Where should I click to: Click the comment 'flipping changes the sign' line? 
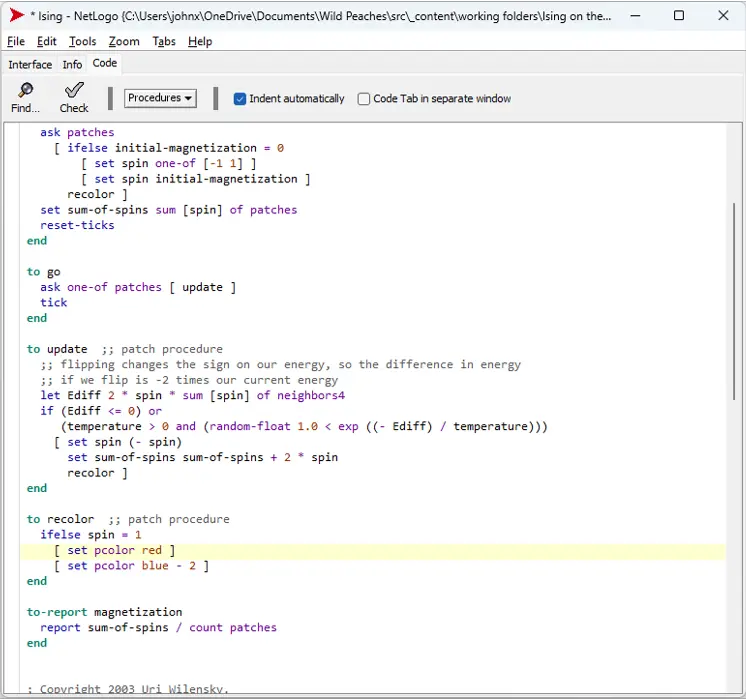pyautogui.click(x=281, y=364)
